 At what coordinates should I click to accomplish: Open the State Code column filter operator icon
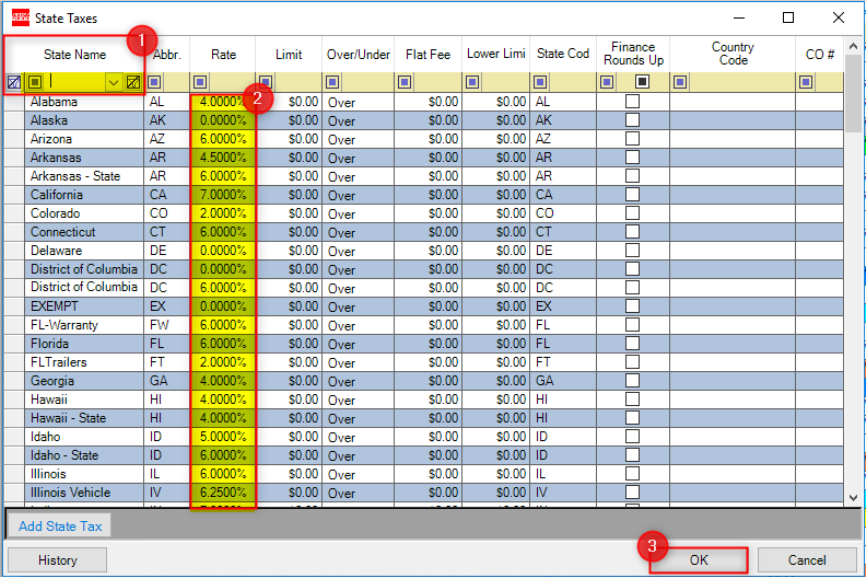pyautogui.click(x=540, y=82)
